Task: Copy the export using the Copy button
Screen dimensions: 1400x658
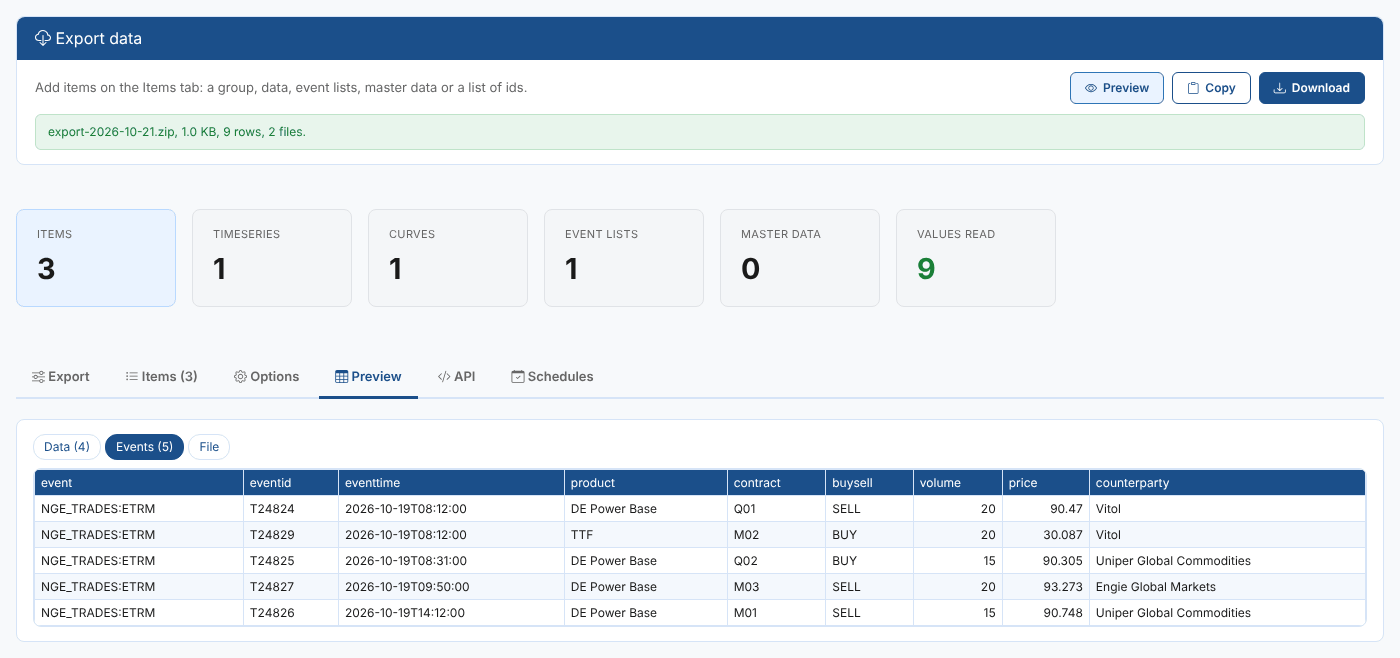Action: [1211, 88]
